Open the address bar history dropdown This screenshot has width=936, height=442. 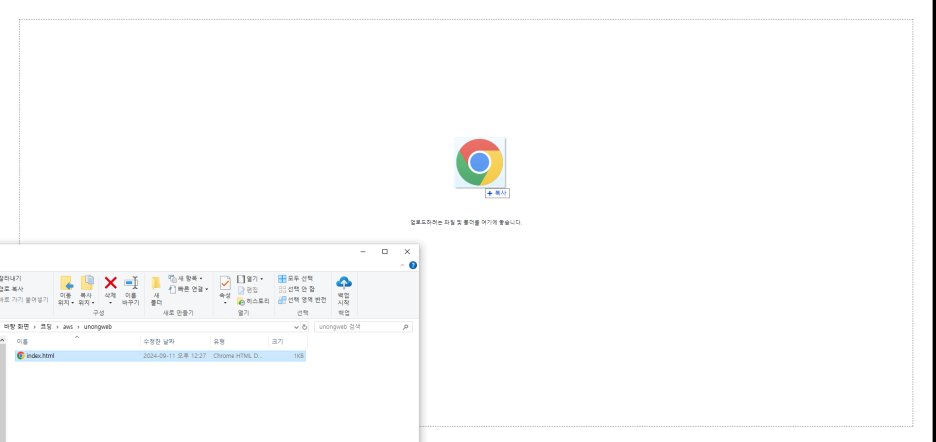[296, 327]
